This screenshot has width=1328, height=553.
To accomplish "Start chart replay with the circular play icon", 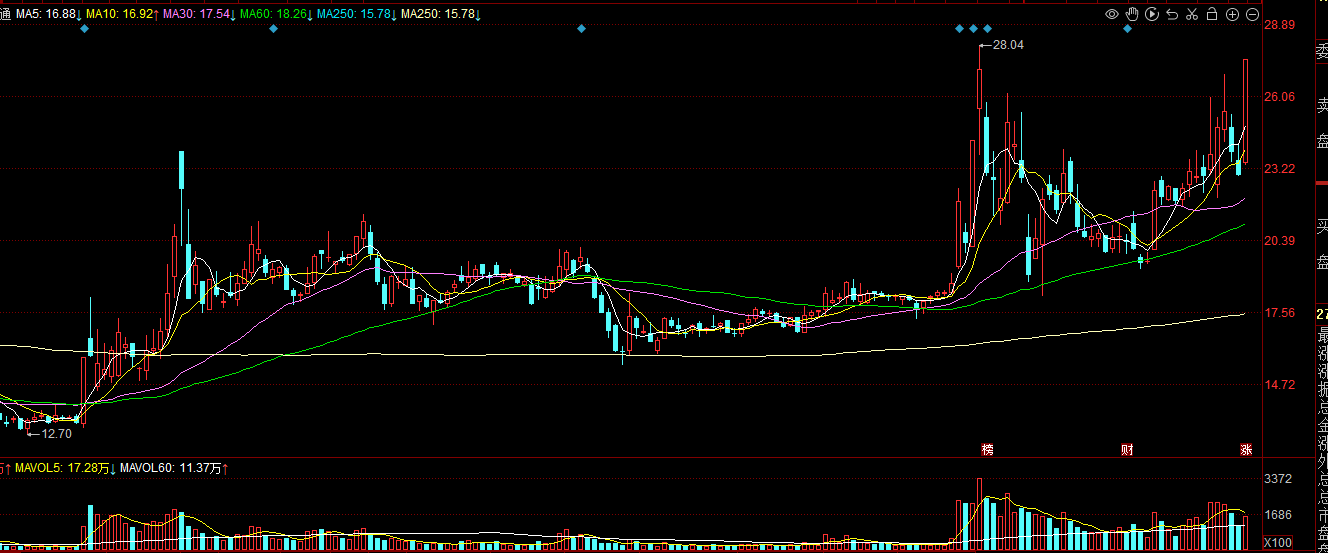I will pyautogui.click(x=1152, y=14).
